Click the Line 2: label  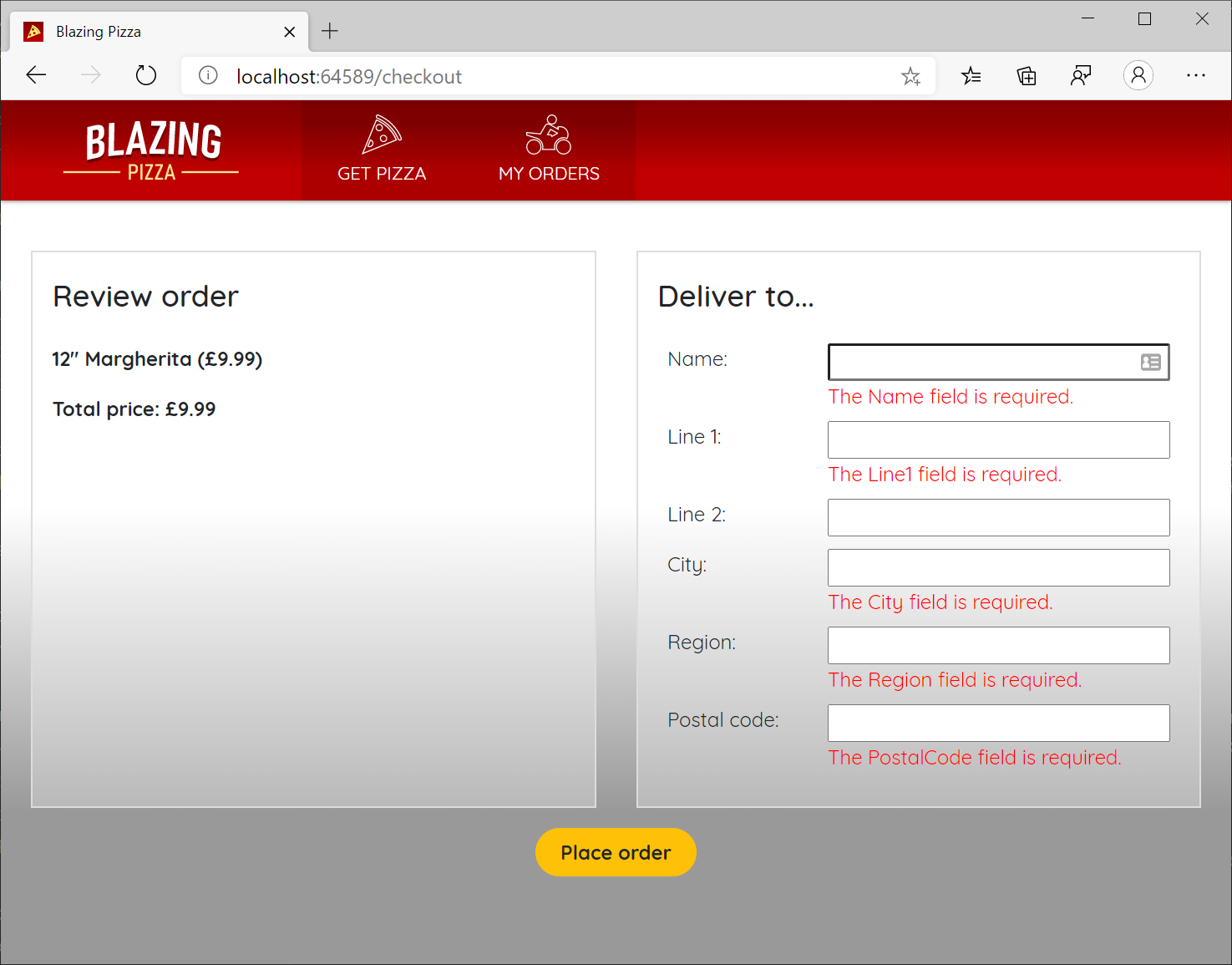[x=697, y=515]
